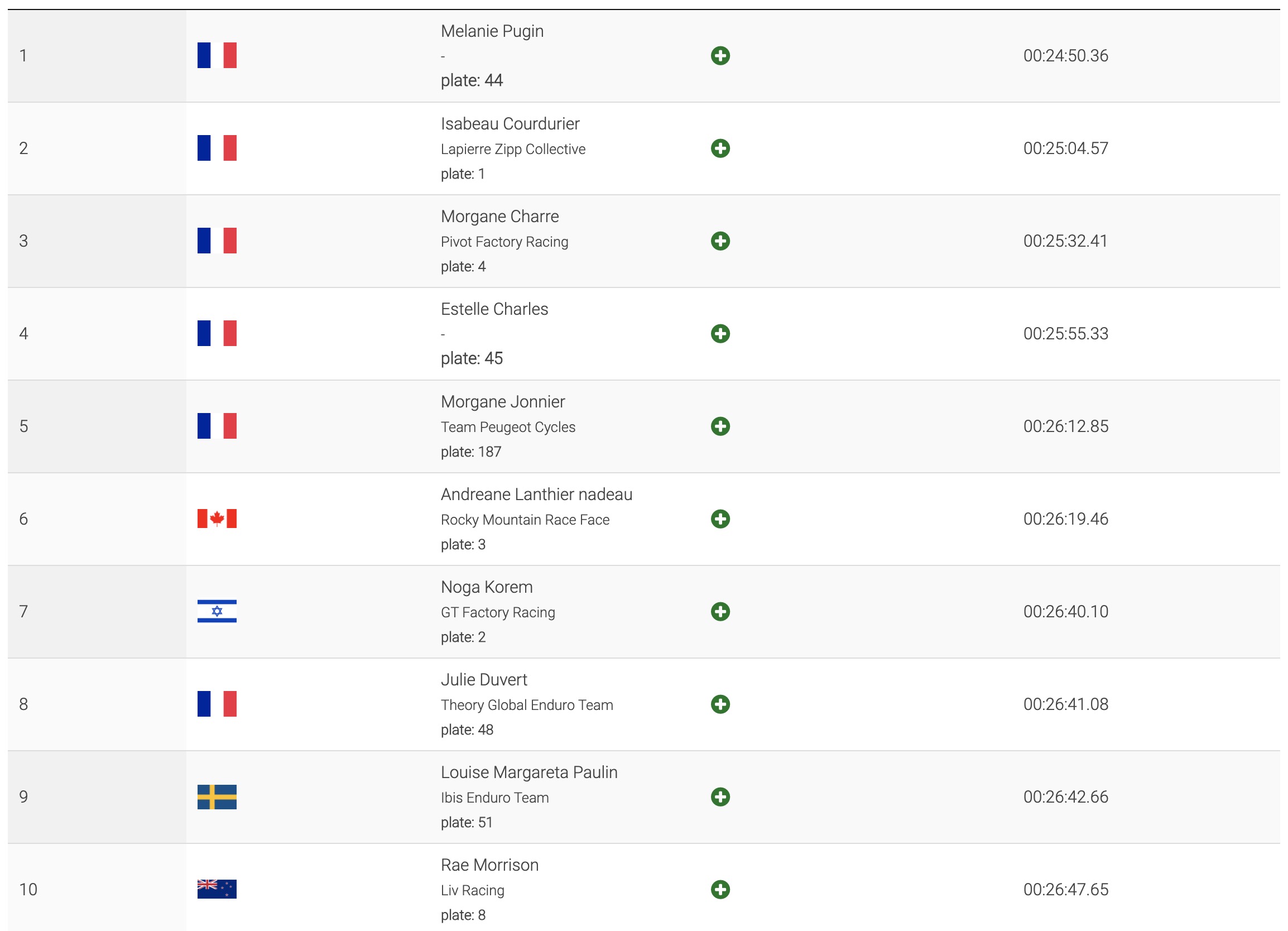Click plus icon next to Morgane Jonnier
Screen dimensions: 1288x931
(x=720, y=426)
